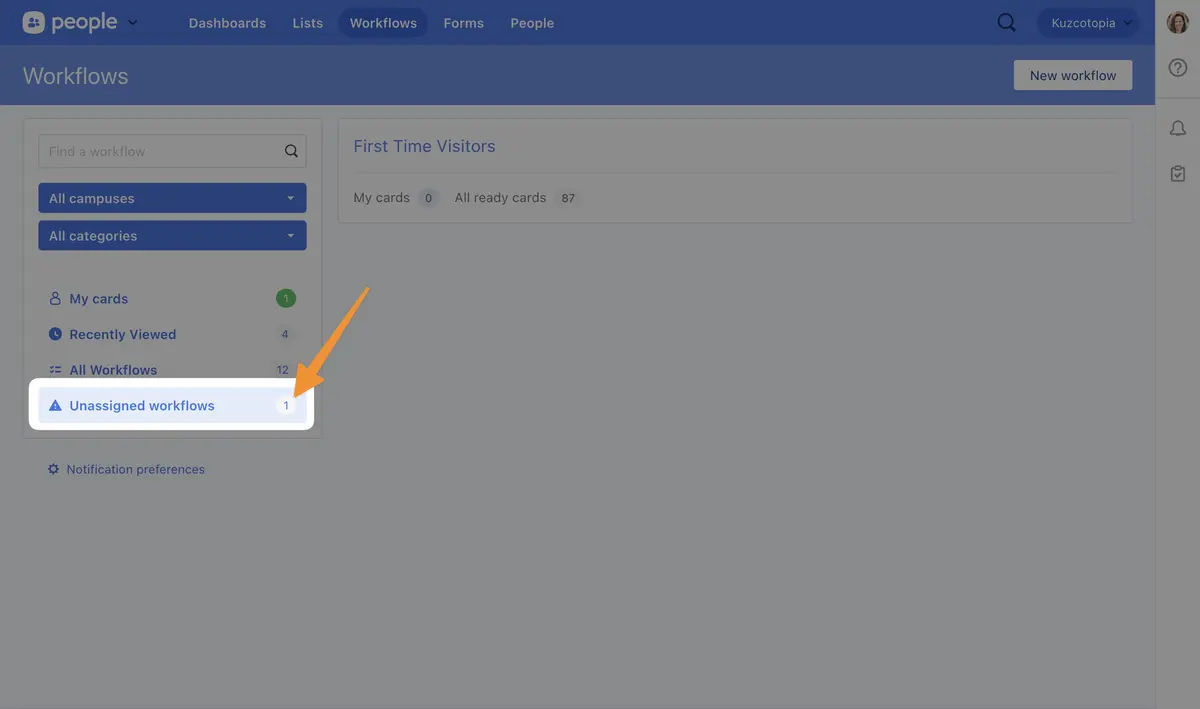Click the My cards person icon
The width and height of the screenshot is (1200, 709).
pyautogui.click(x=55, y=299)
